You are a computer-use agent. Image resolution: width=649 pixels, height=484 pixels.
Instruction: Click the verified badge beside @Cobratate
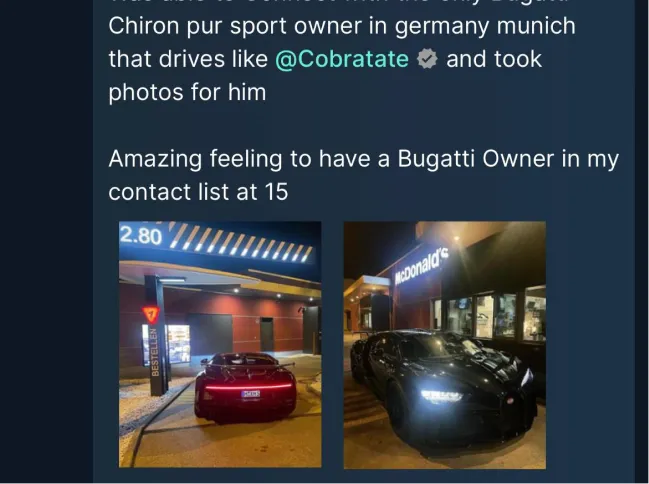coord(427,59)
